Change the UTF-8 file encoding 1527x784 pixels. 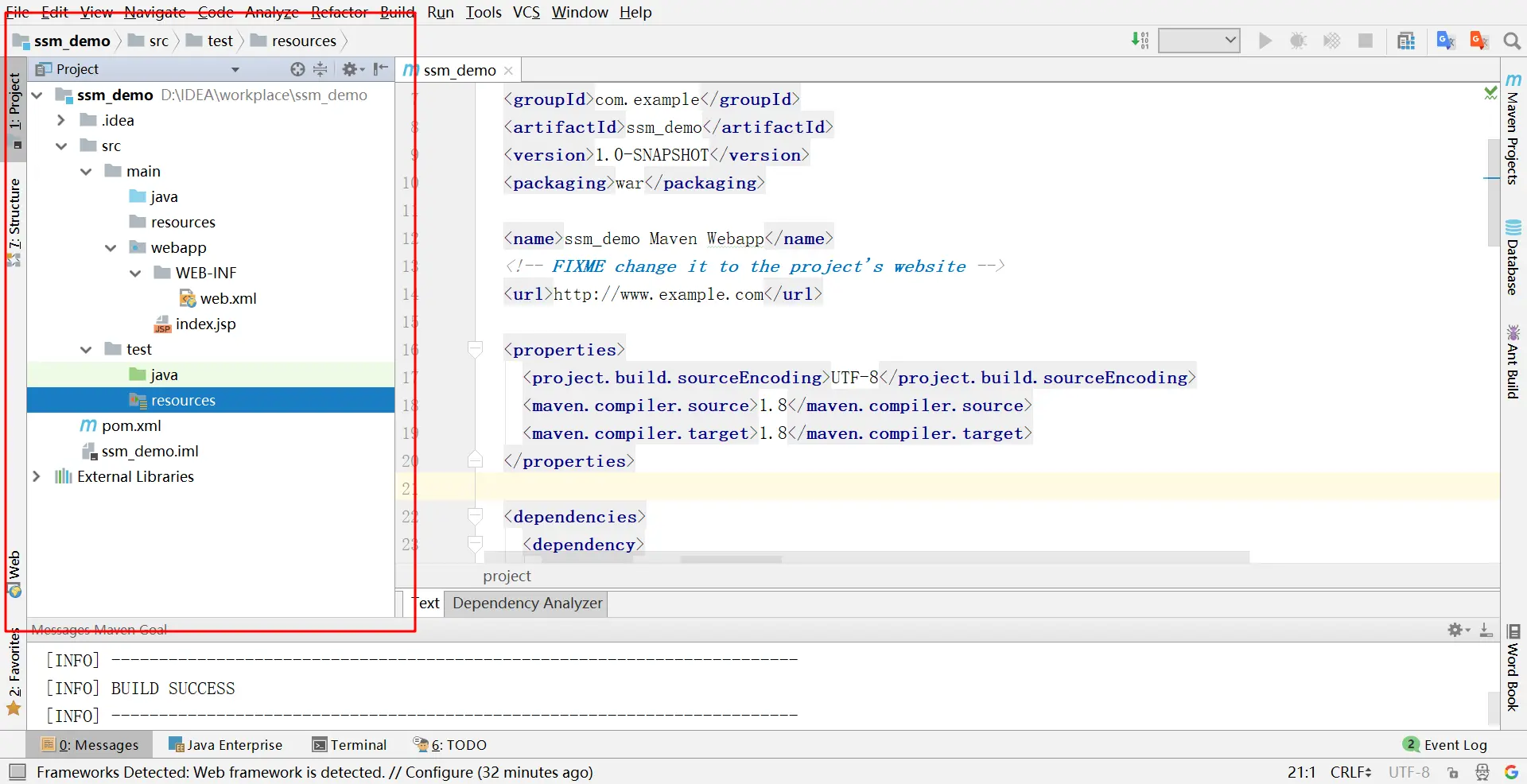click(x=1409, y=772)
